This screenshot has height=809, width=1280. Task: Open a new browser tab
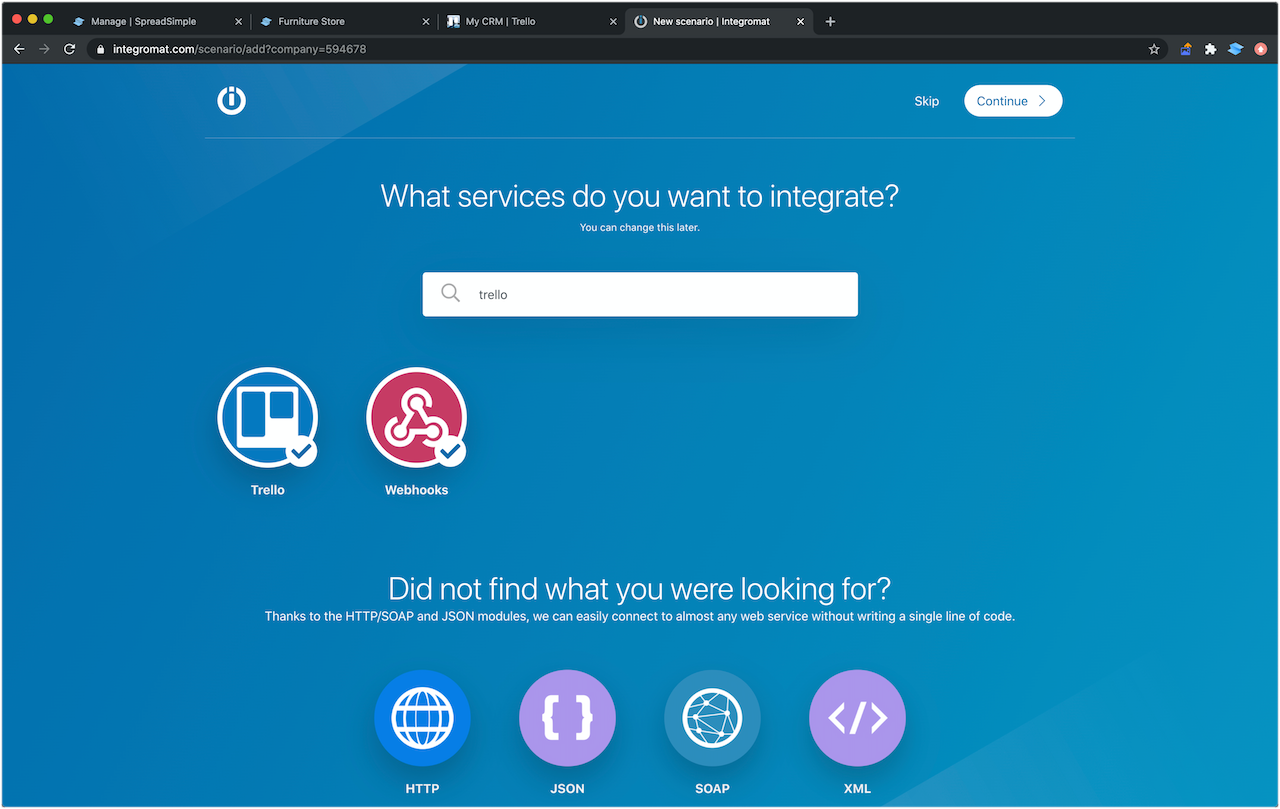831,20
